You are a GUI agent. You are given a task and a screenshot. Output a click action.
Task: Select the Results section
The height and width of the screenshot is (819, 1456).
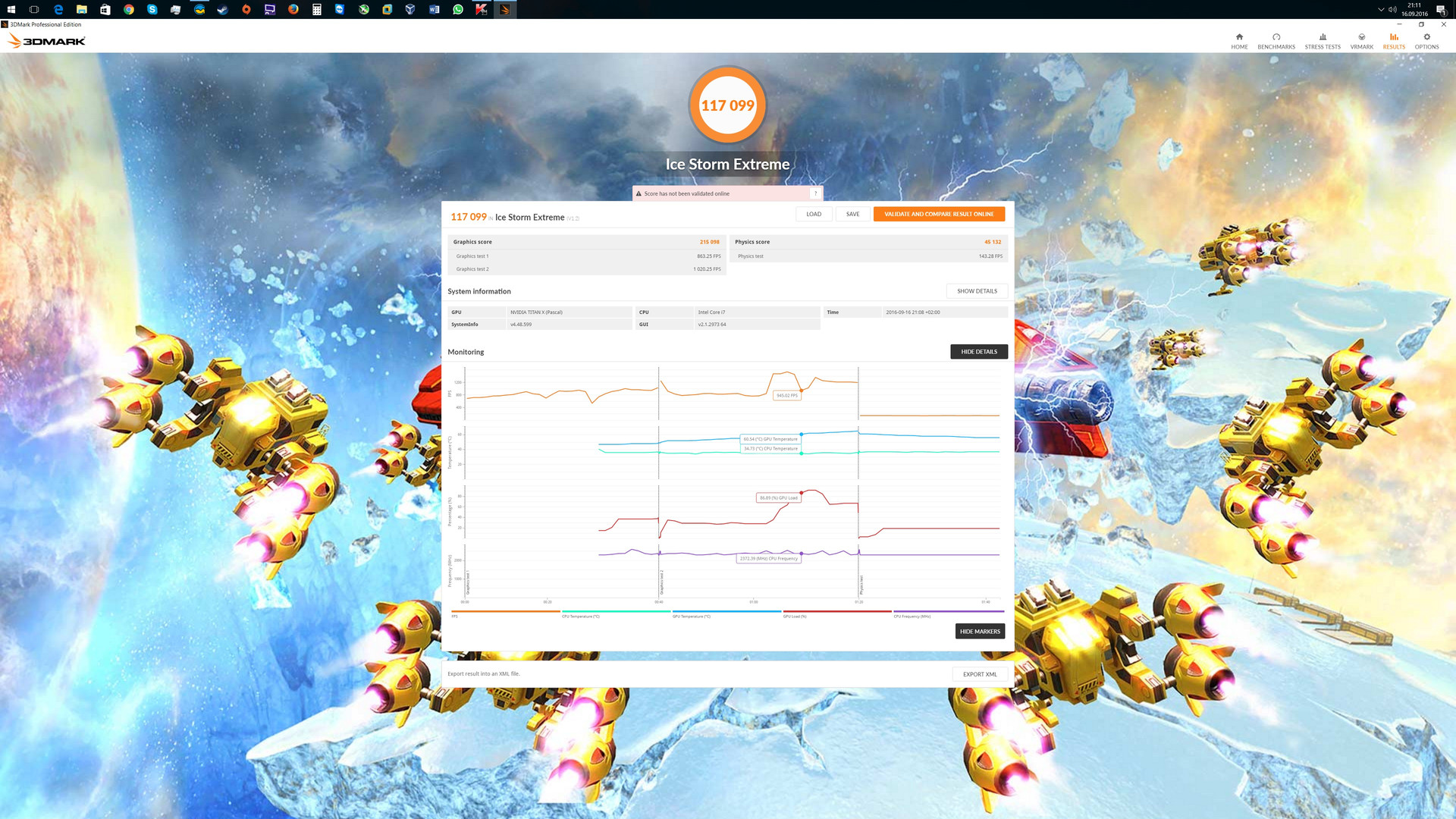1394,41
